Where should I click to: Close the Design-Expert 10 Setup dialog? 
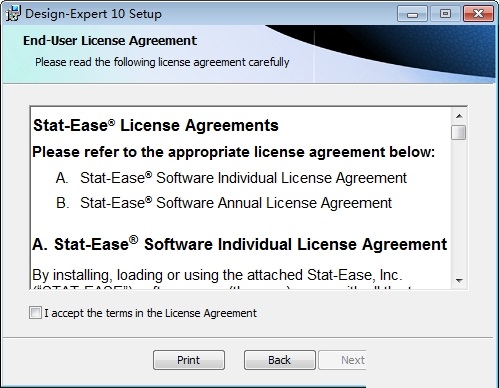[x=478, y=14]
